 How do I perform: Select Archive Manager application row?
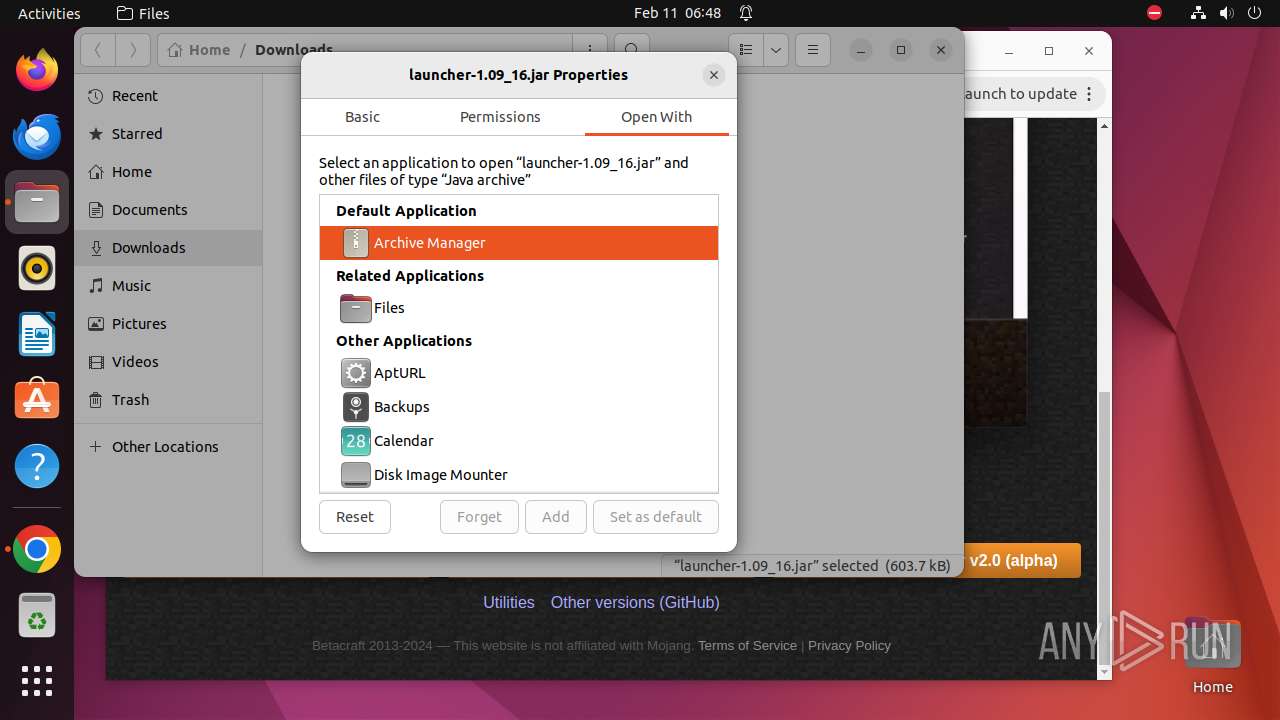point(519,243)
